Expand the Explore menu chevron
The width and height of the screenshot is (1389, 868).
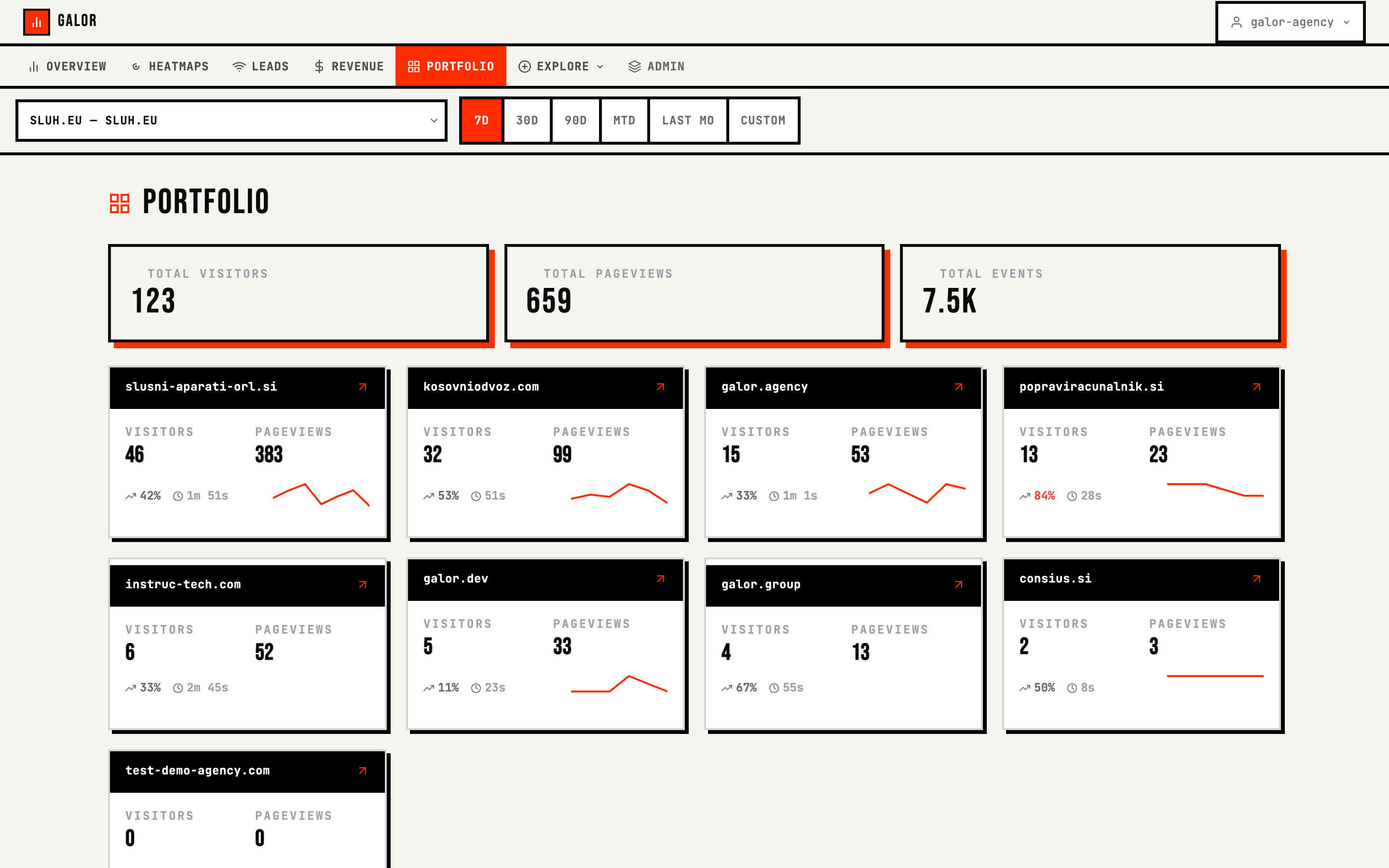click(x=600, y=66)
